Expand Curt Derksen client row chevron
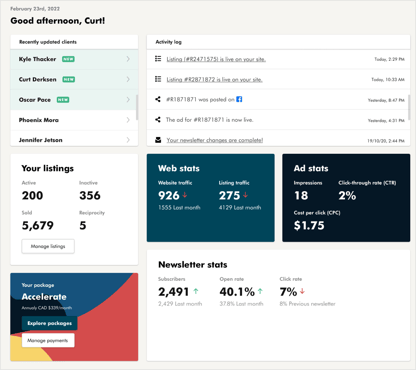 128,79
